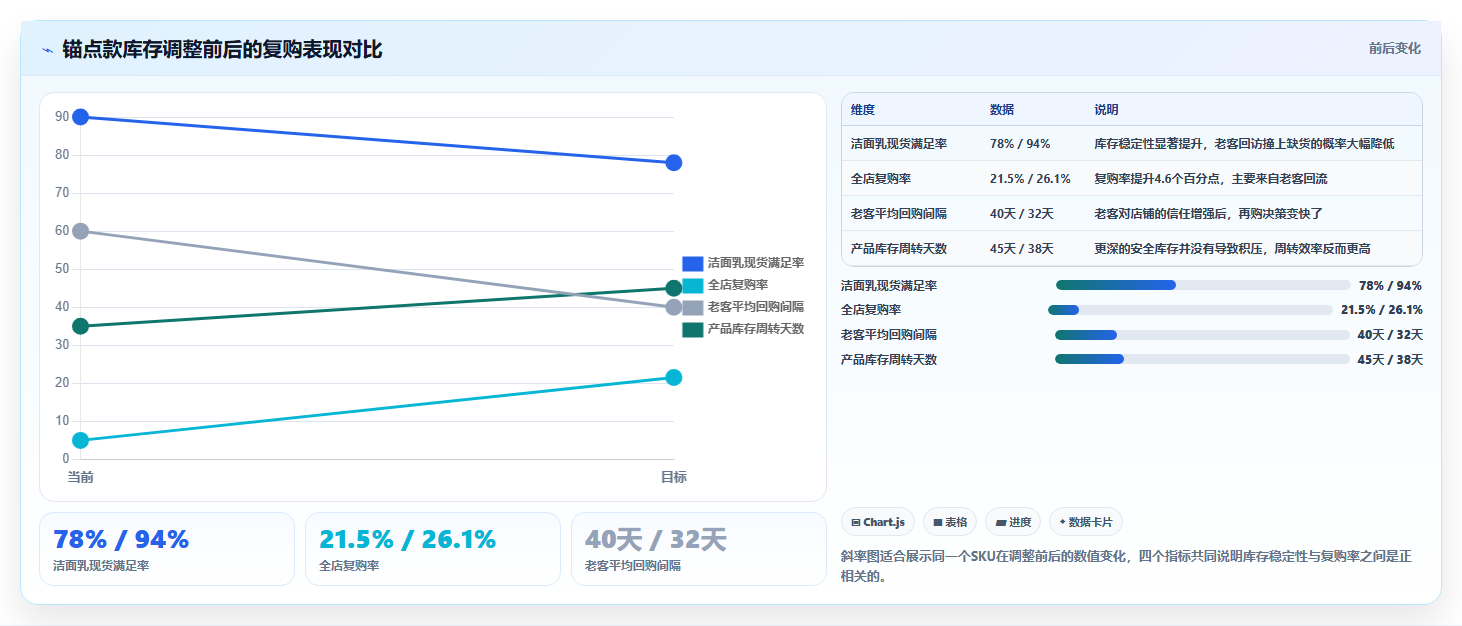Toggle the 老客平均回购间隔 legend swatch in the chart

693,307
